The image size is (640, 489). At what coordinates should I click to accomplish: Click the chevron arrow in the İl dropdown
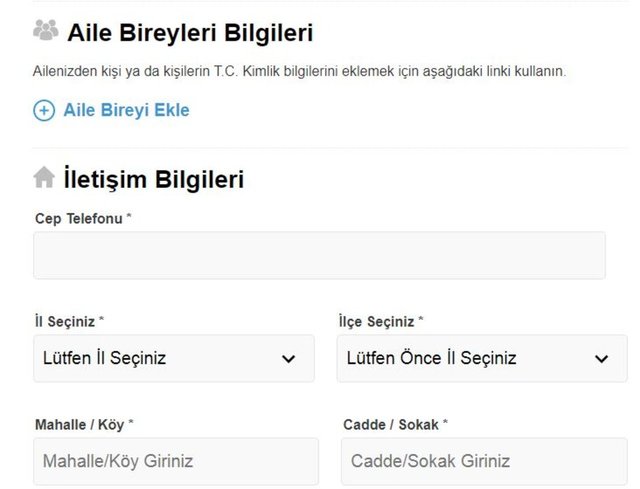click(x=288, y=359)
